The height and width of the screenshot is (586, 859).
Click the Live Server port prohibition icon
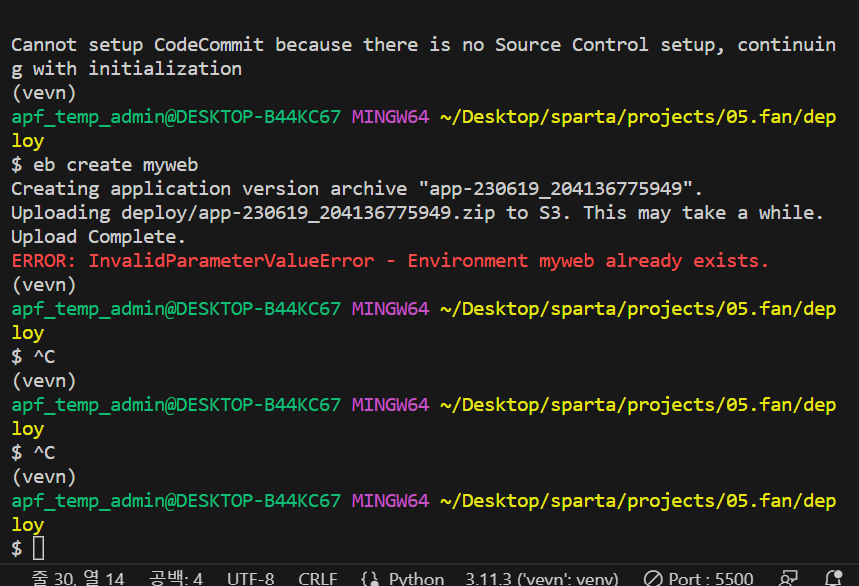pyautogui.click(x=652, y=578)
